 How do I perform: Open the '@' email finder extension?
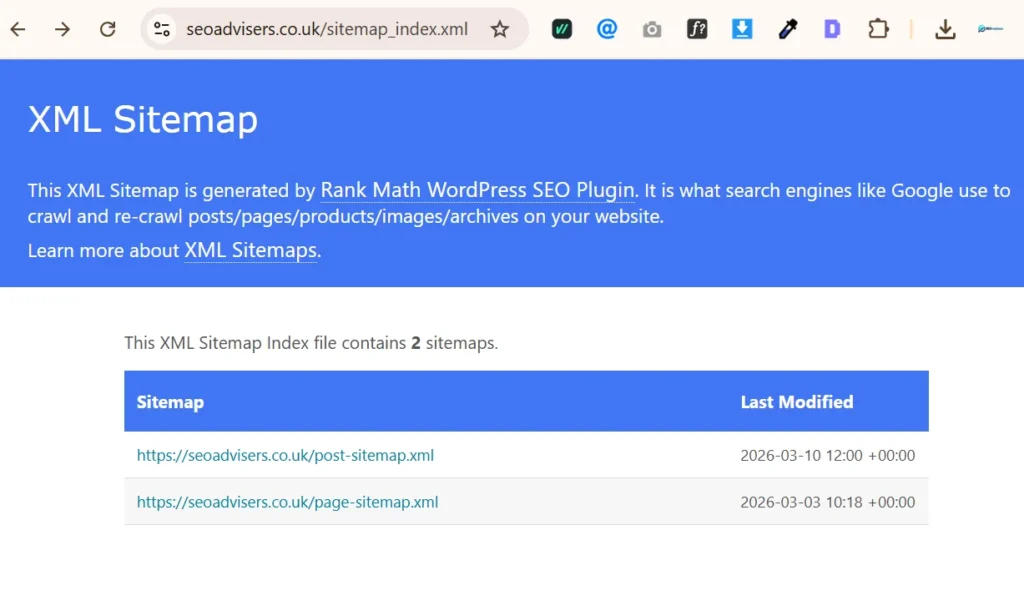tap(607, 29)
